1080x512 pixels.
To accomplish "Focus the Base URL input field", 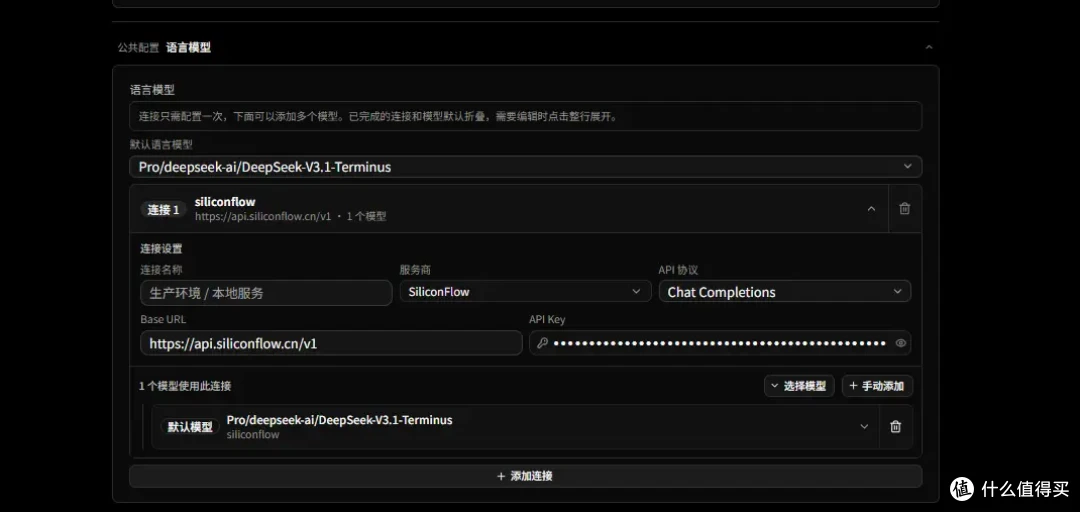I will tap(331, 343).
